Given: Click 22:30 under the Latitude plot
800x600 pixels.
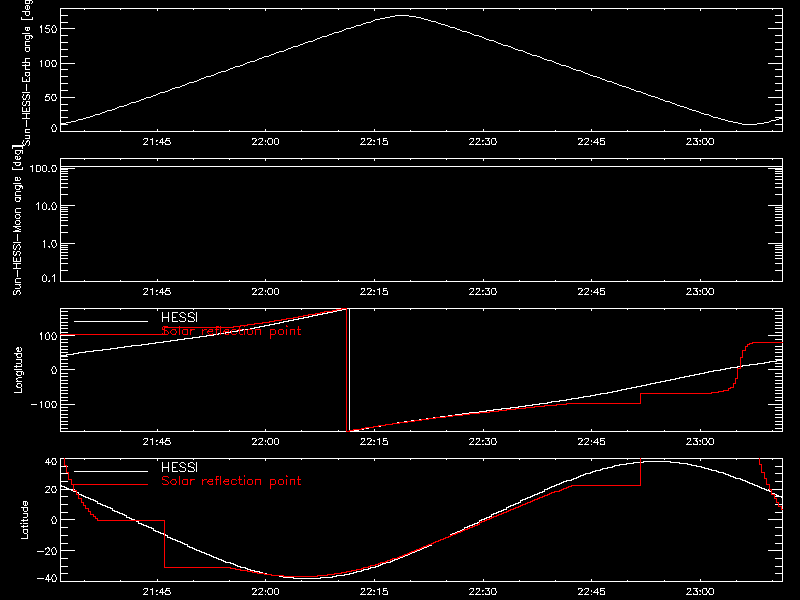Looking at the screenshot, I should point(483,592).
